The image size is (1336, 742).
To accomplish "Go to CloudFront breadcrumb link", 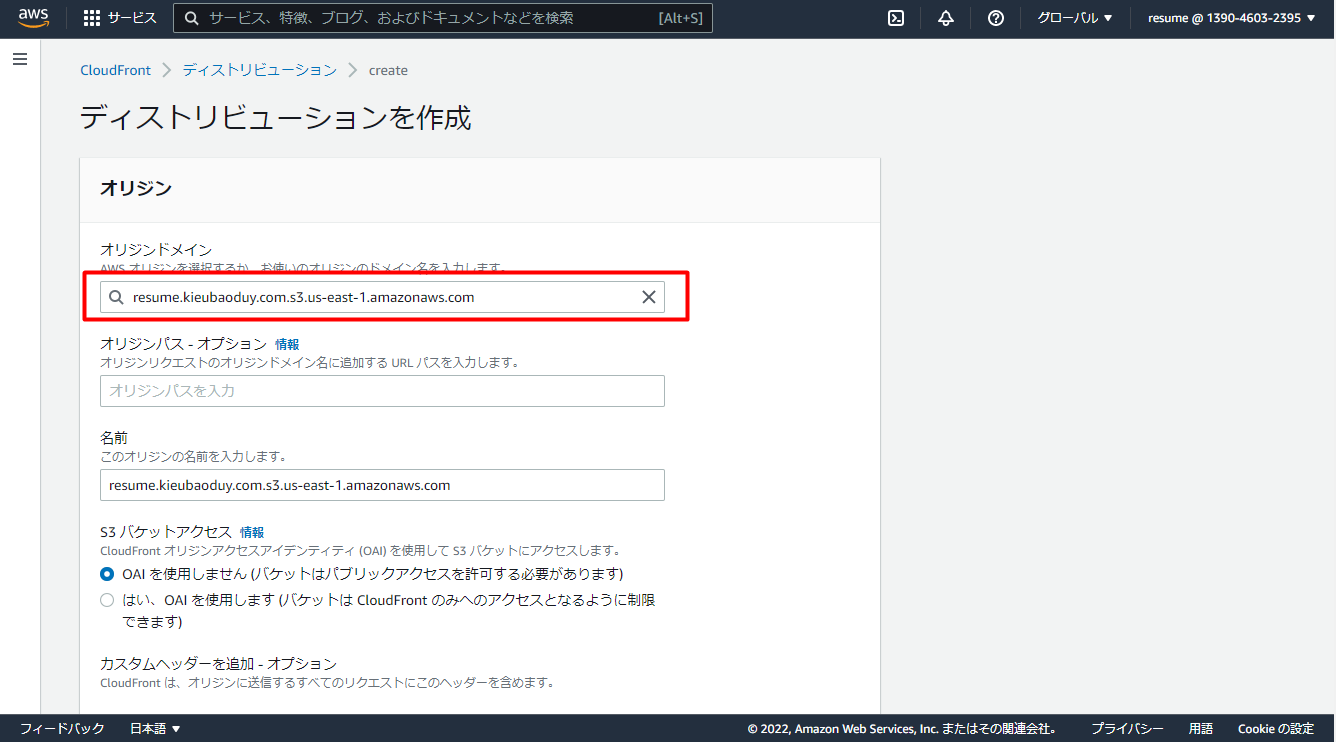I will tap(115, 70).
